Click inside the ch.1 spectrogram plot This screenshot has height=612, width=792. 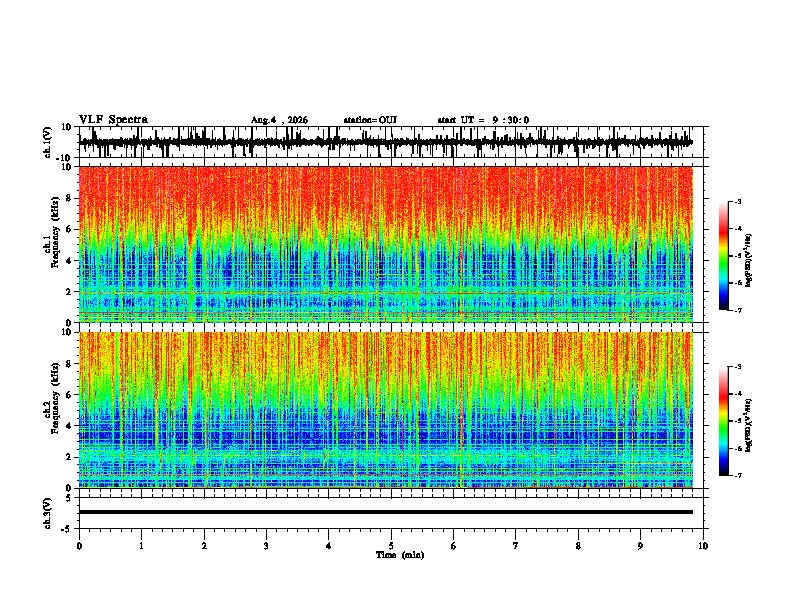(386, 244)
